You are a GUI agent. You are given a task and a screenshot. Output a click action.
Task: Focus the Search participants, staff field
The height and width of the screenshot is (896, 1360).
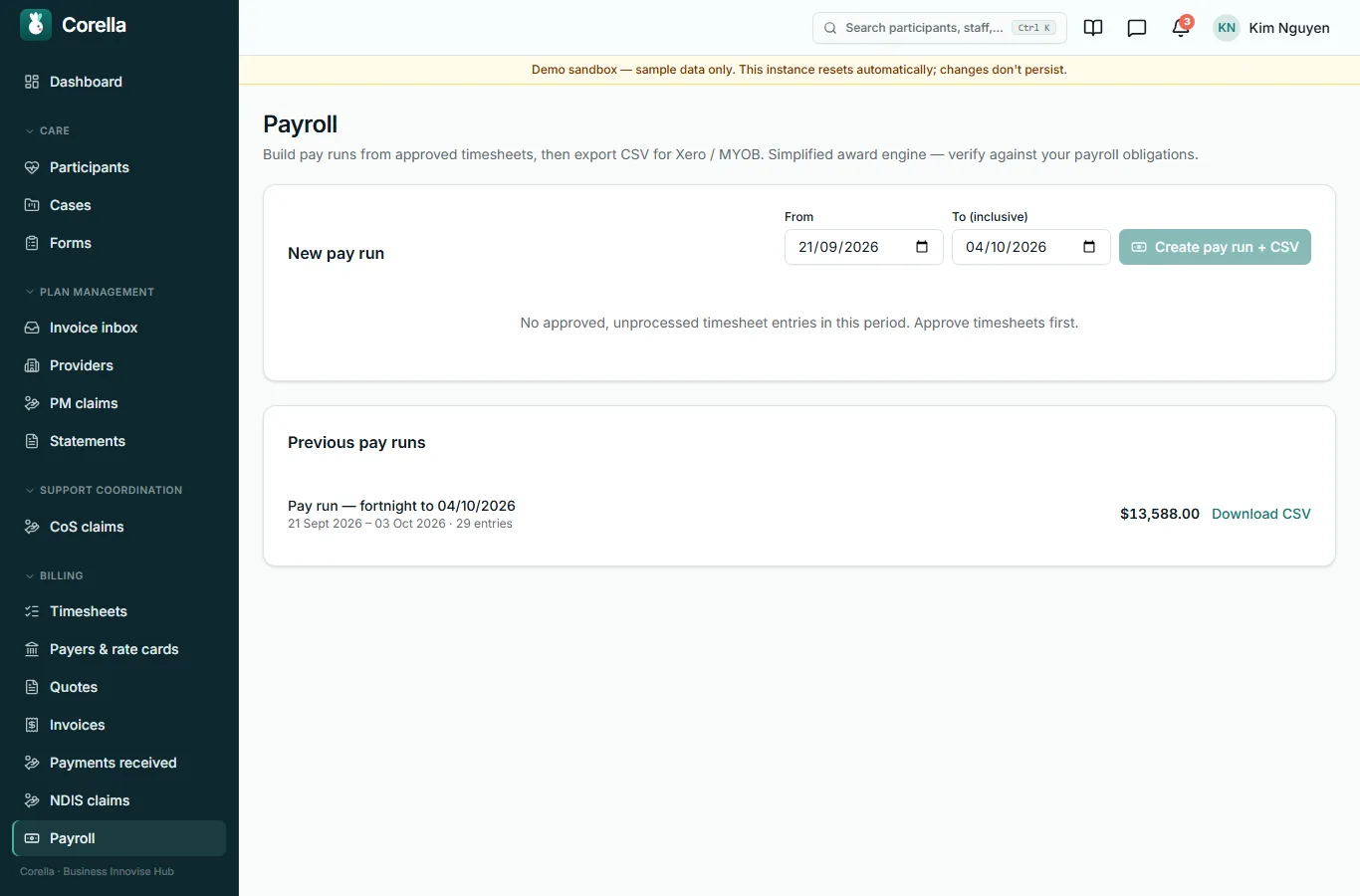point(939,28)
